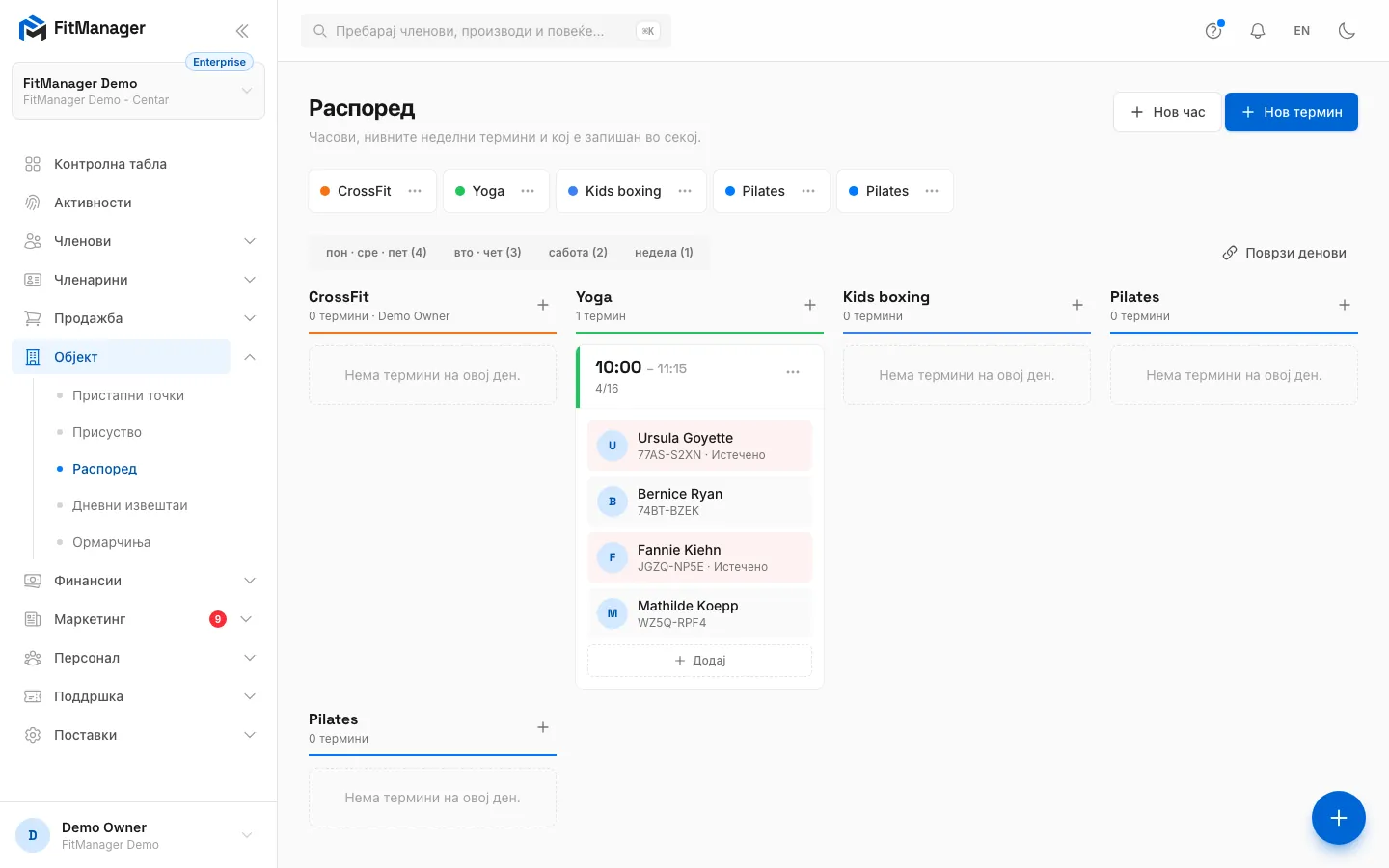The width and height of the screenshot is (1389, 868).
Task: Open Контролна табла in the sidebar
Action: [x=138, y=164]
